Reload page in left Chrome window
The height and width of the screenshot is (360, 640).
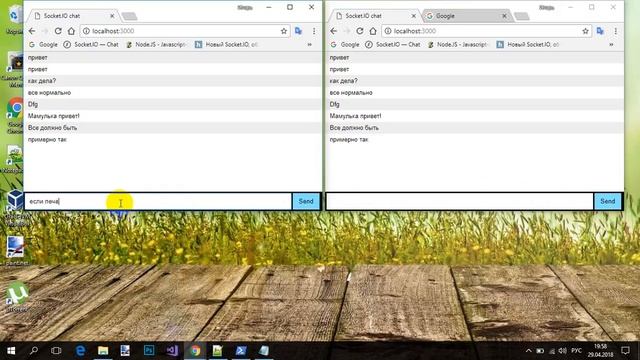pyautogui.click(x=58, y=31)
